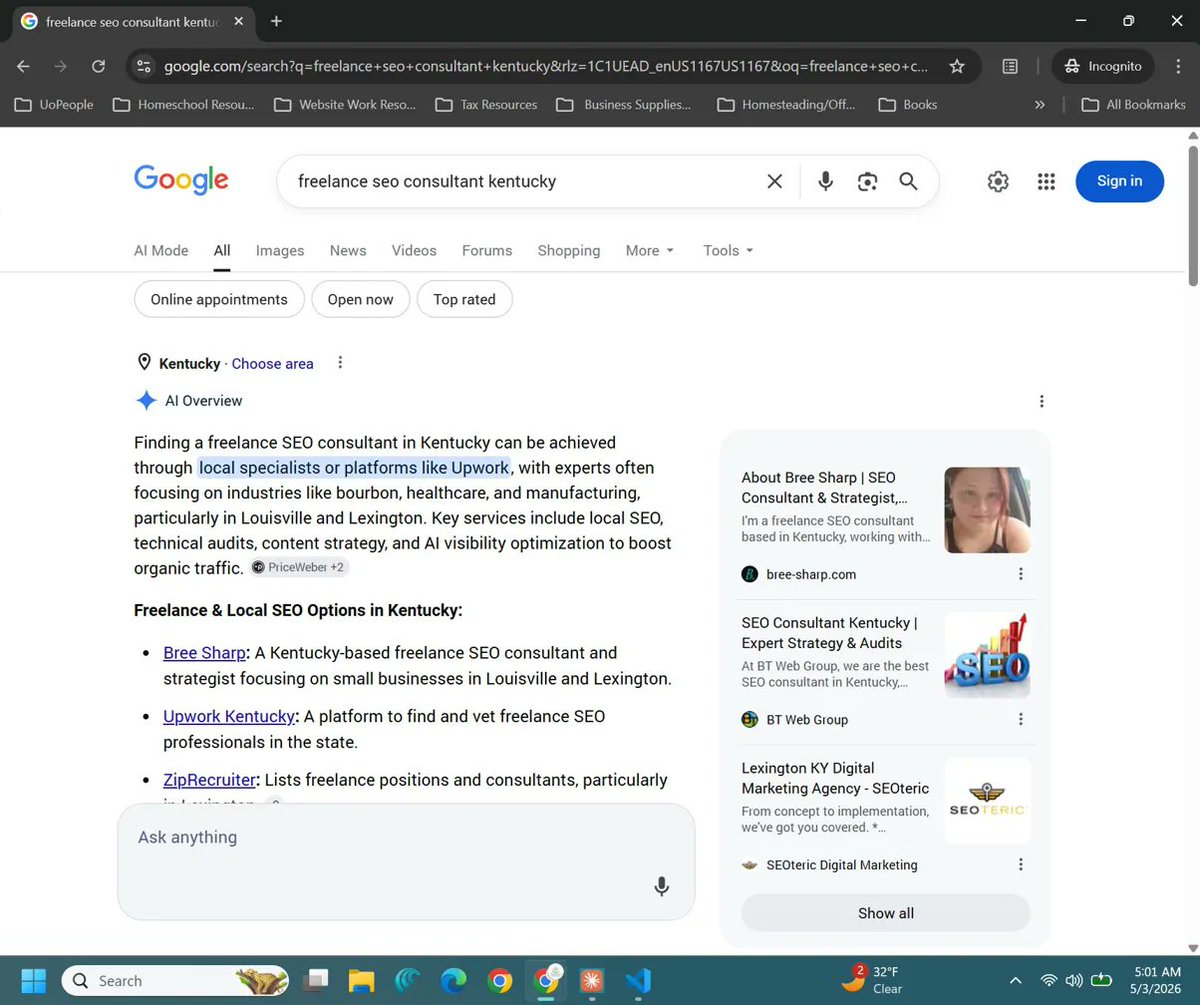
Task: Show all bookmarks overflow chevron
Action: 1040,104
